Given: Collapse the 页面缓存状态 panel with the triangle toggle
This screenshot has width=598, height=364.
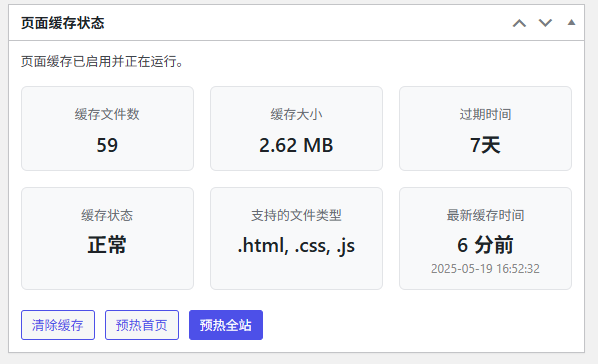Looking at the screenshot, I should pyautogui.click(x=571, y=23).
